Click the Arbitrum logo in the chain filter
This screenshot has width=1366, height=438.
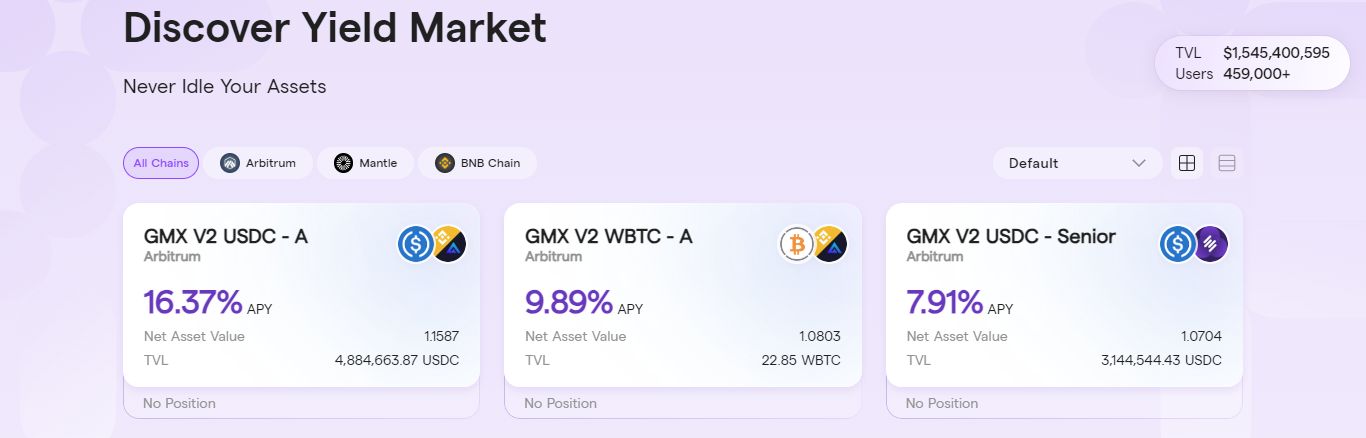[x=230, y=163]
